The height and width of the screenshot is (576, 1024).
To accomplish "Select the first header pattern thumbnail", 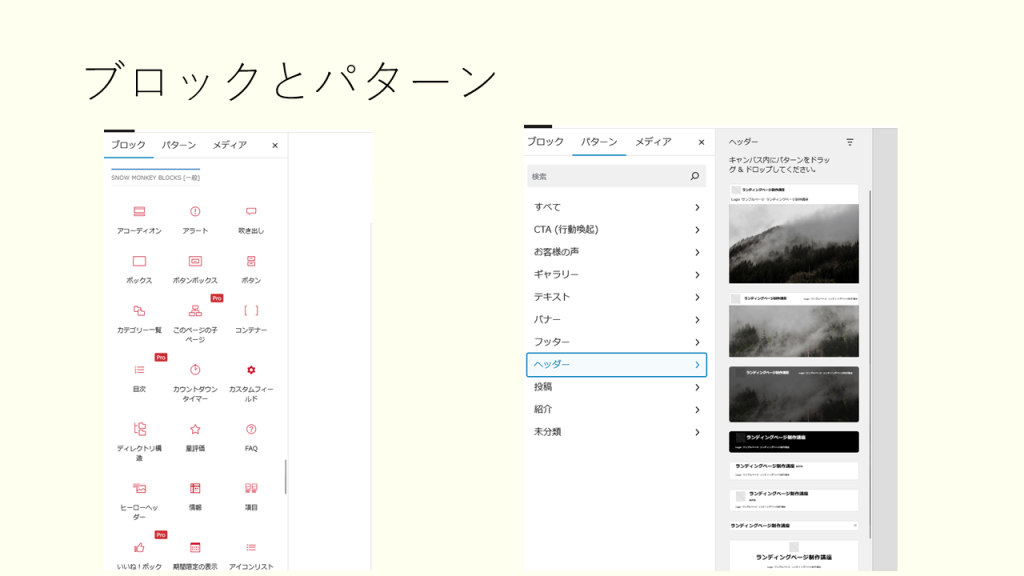I will tap(793, 234).
